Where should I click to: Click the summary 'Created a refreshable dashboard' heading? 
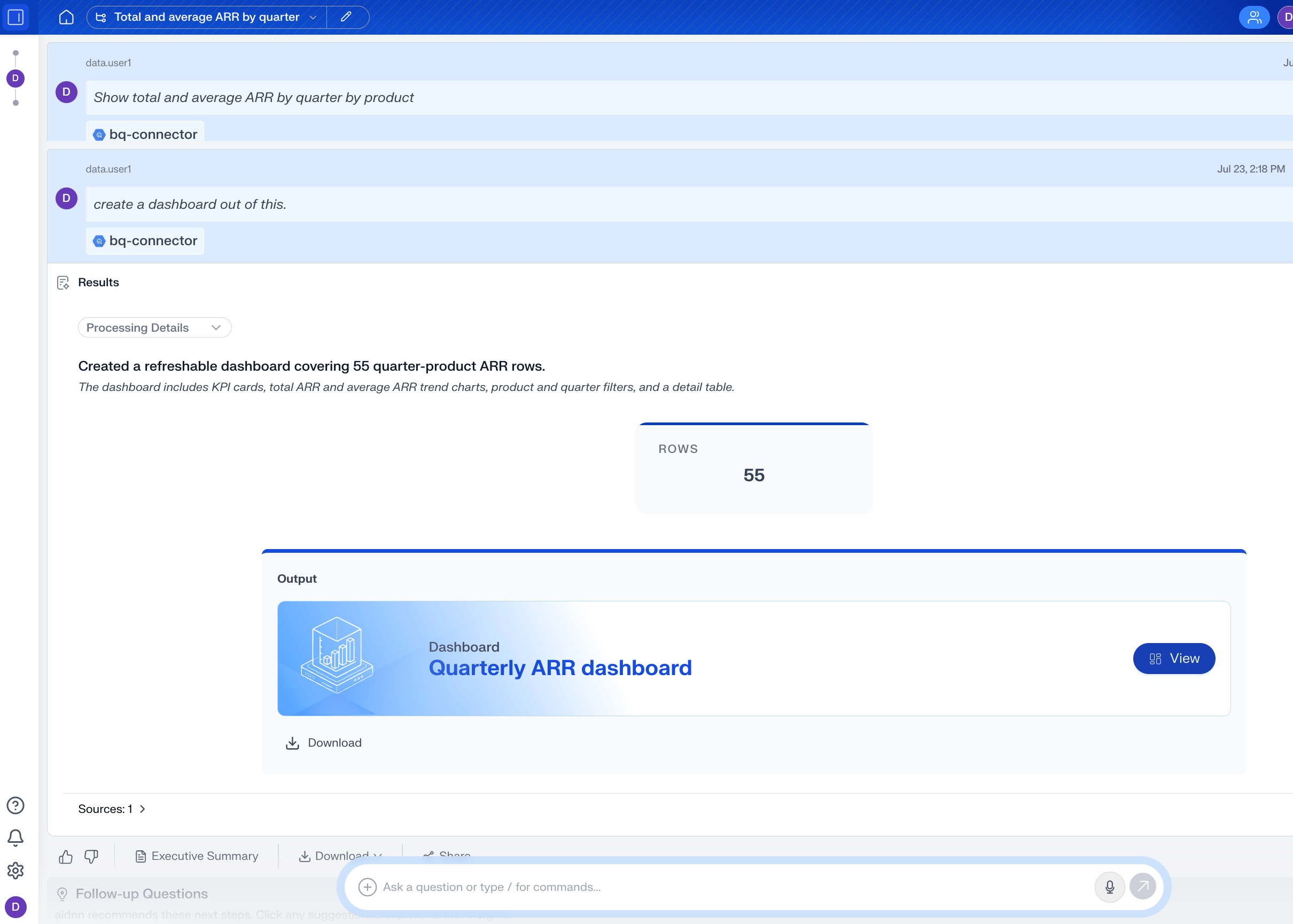tap(311, 366)
